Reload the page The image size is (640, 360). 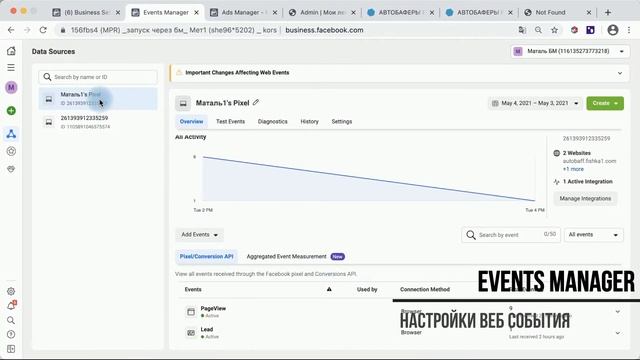[43, 30]
